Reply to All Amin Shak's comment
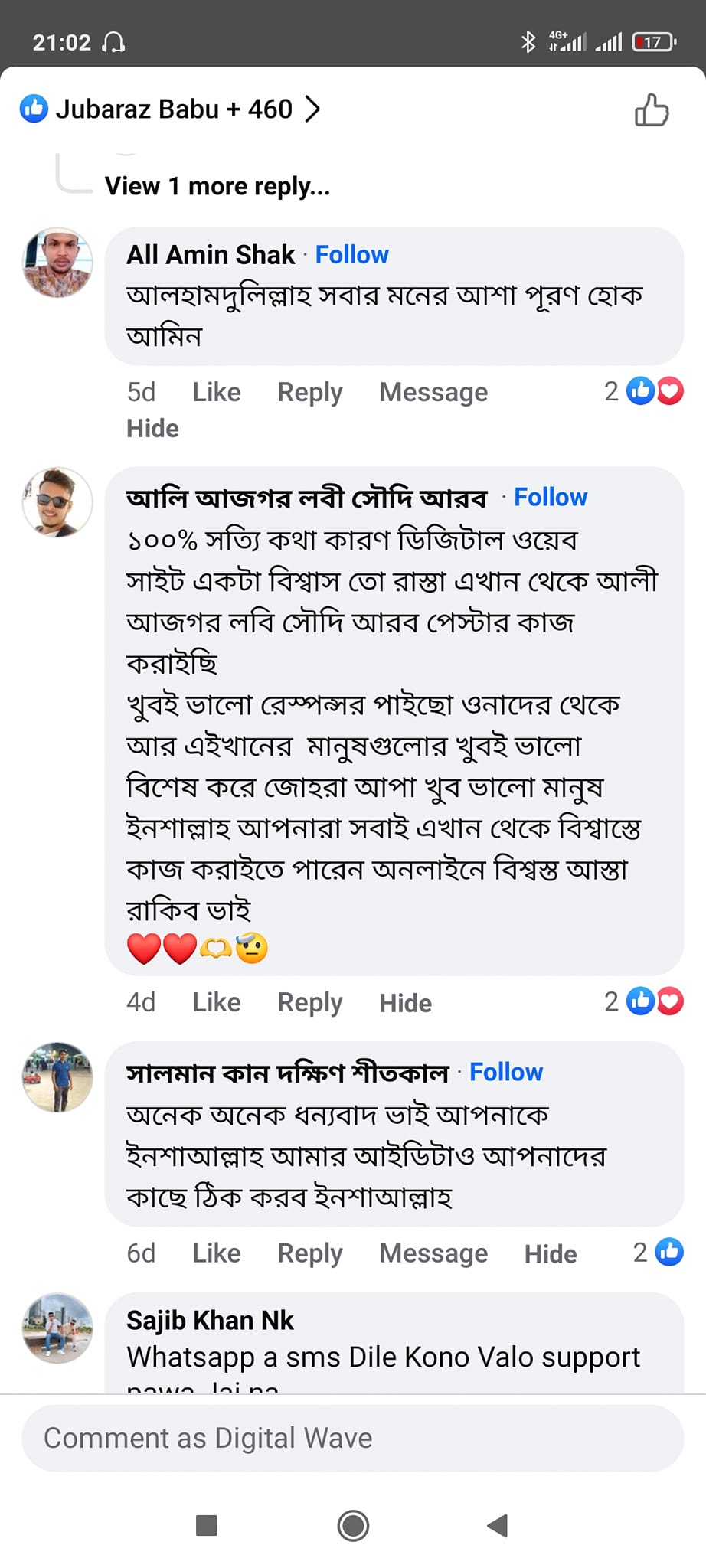This screenshot has width=706, height=1568. click(x=309, y=392)
